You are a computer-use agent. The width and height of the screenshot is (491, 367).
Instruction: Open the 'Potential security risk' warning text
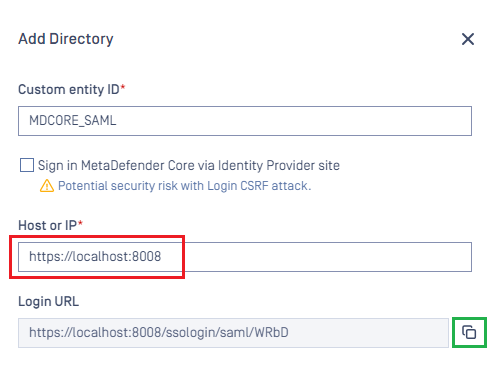click(x=184, y=186)
